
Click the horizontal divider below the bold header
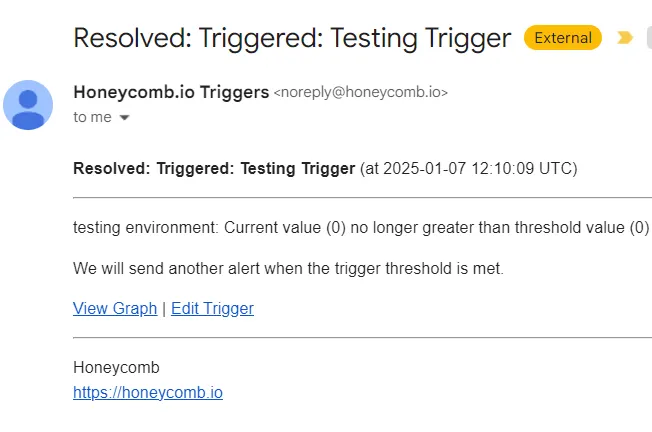[x=362, y=197]
